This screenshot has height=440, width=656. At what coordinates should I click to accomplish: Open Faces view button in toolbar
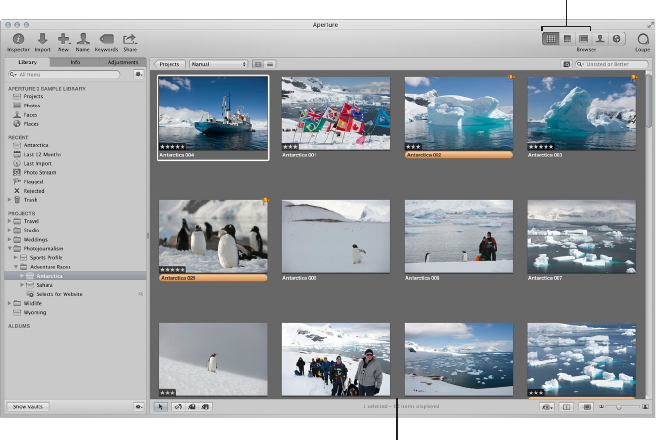point(600,38)
